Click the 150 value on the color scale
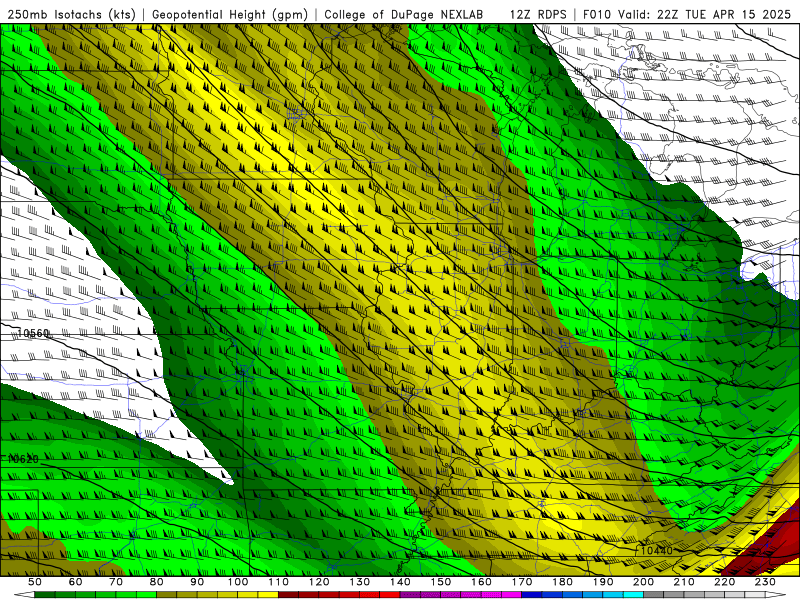 coord(440,582)
